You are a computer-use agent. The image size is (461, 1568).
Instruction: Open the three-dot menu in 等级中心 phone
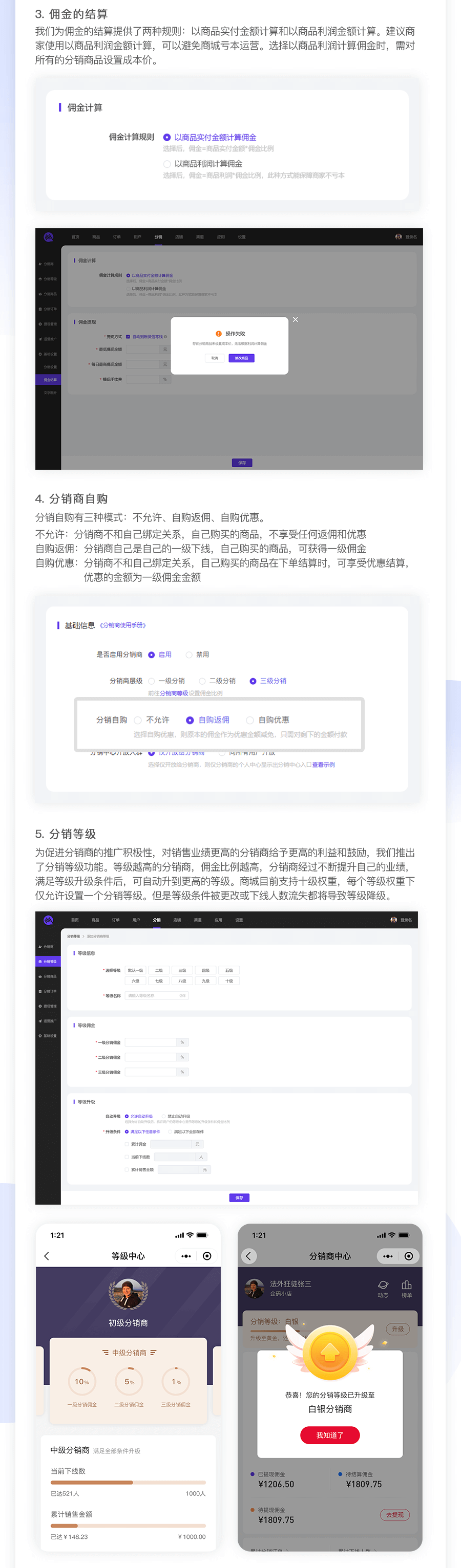[x=186, y=1256]
